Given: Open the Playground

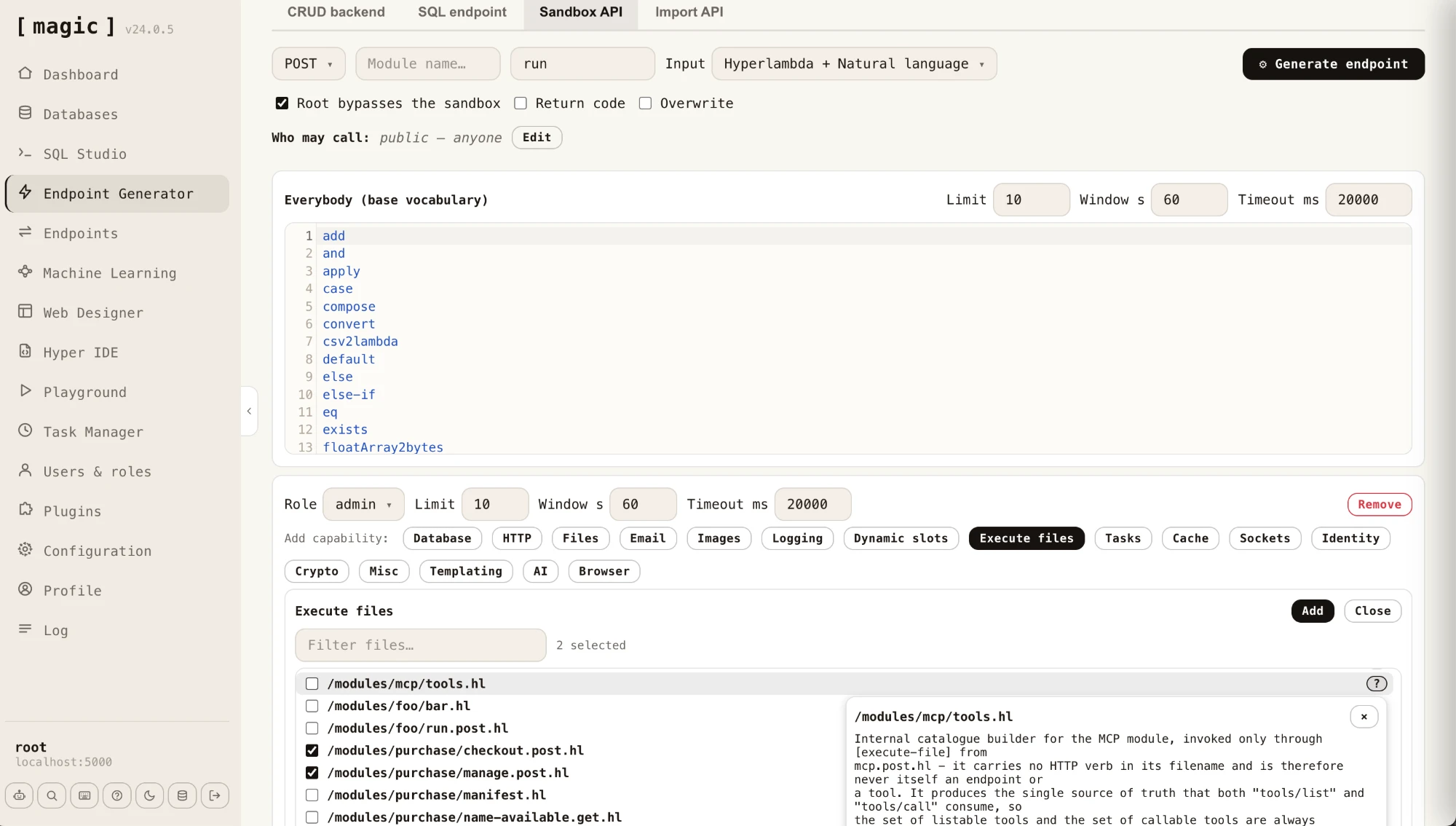Looking at the screenshot, I should 117,392.
